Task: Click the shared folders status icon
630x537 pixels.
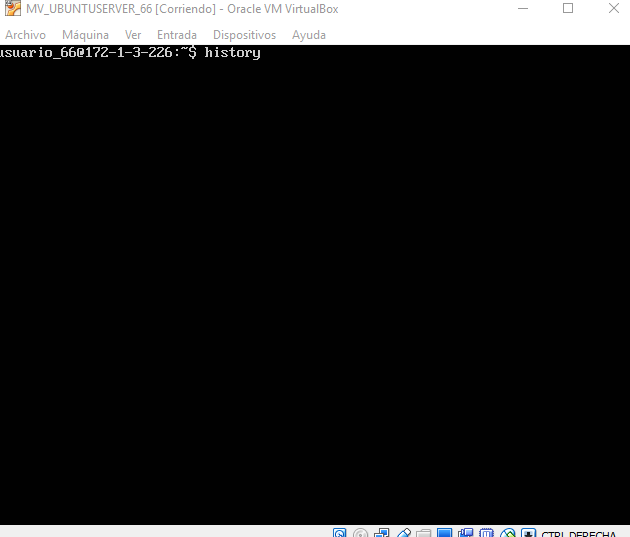Action: (x=424, y=533)
